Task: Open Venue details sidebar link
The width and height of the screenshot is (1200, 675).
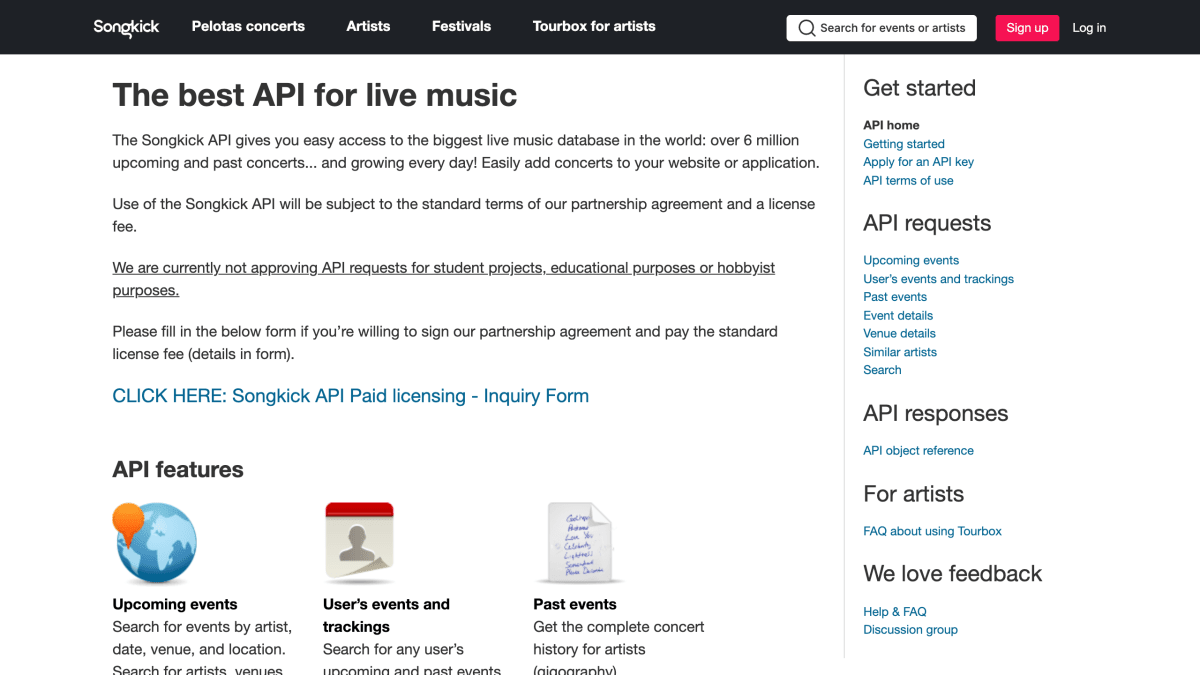Action: pyautogui.click(x=899, y=333)
